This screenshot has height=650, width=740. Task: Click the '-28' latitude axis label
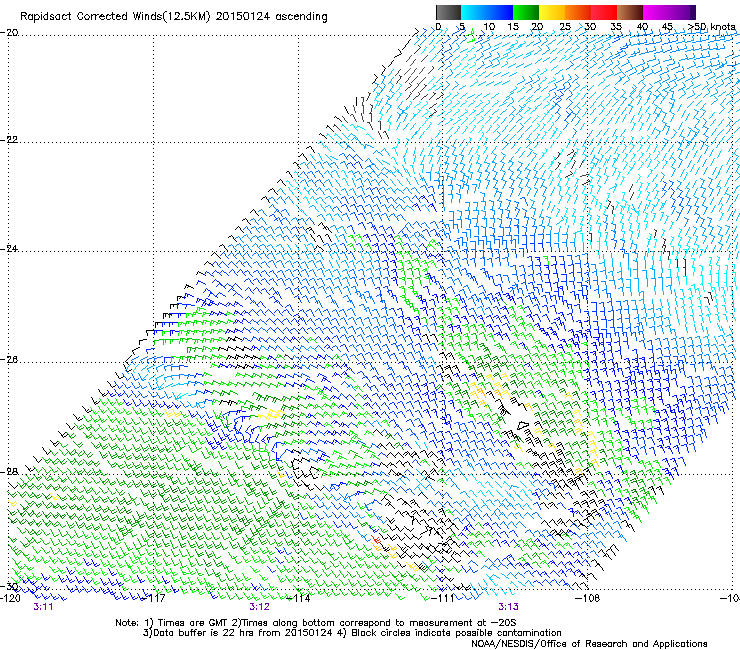click(9, 471)
